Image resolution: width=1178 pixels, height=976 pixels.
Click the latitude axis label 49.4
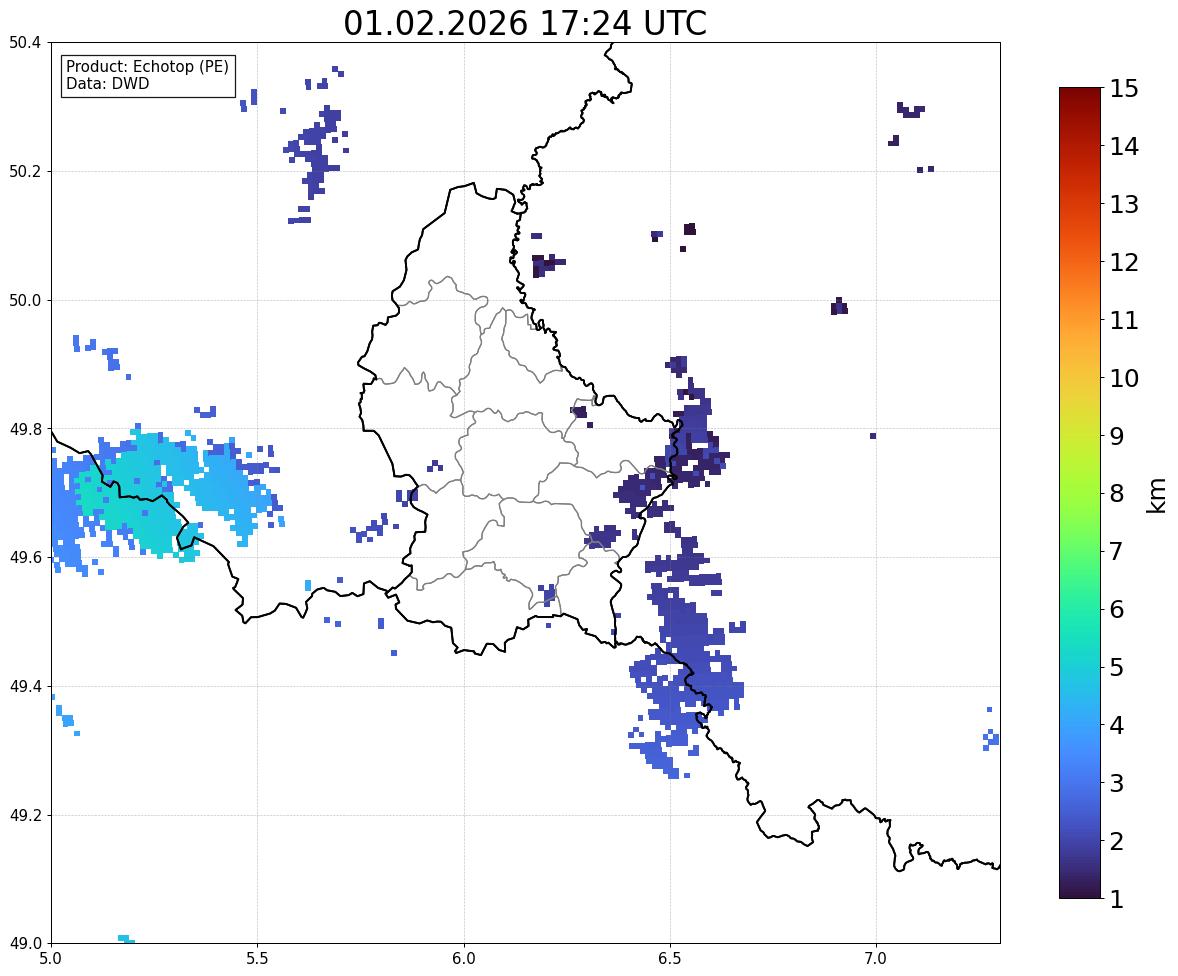click(x=25, y=687)
